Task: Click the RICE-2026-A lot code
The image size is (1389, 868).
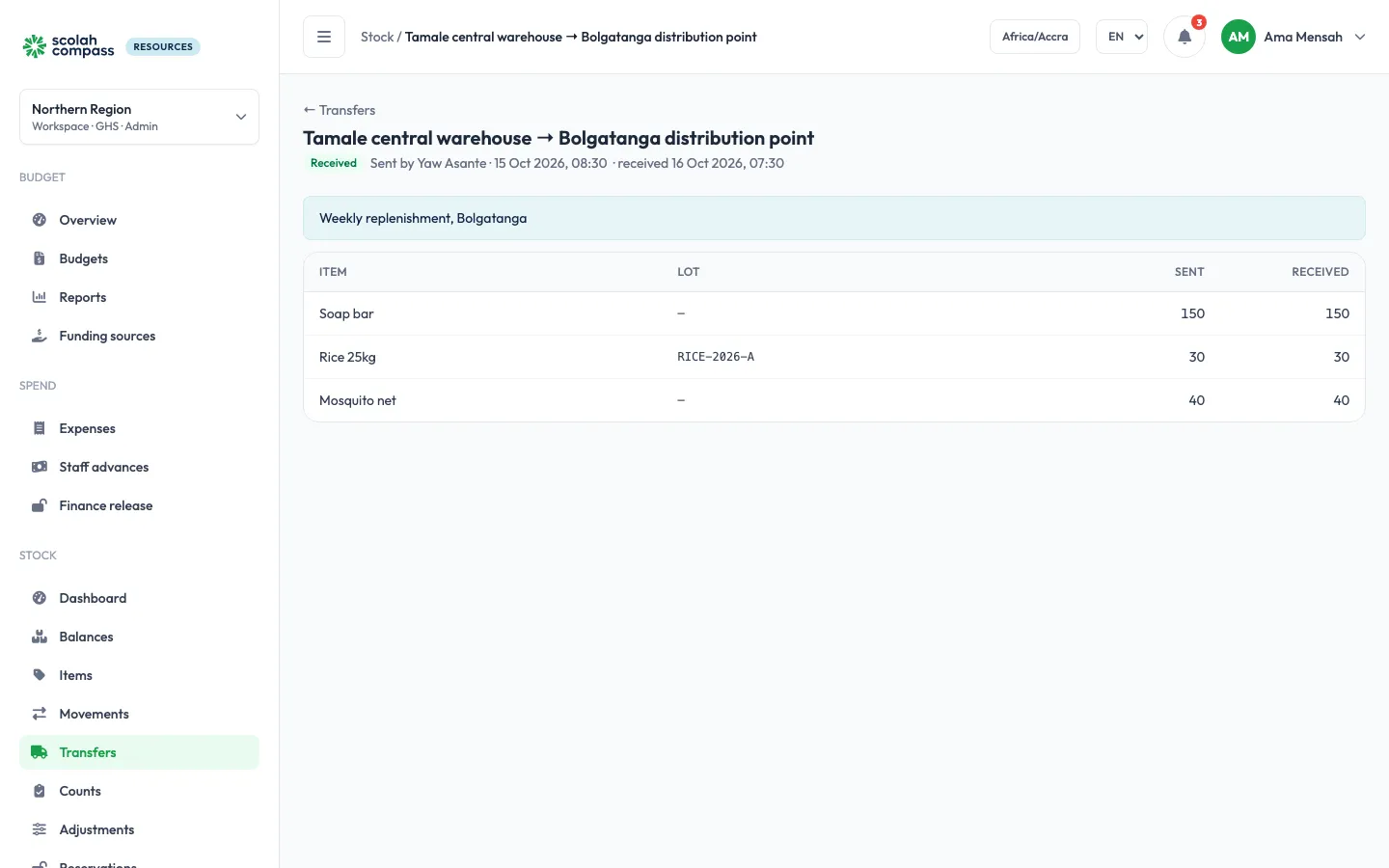Action: point(716,357)
